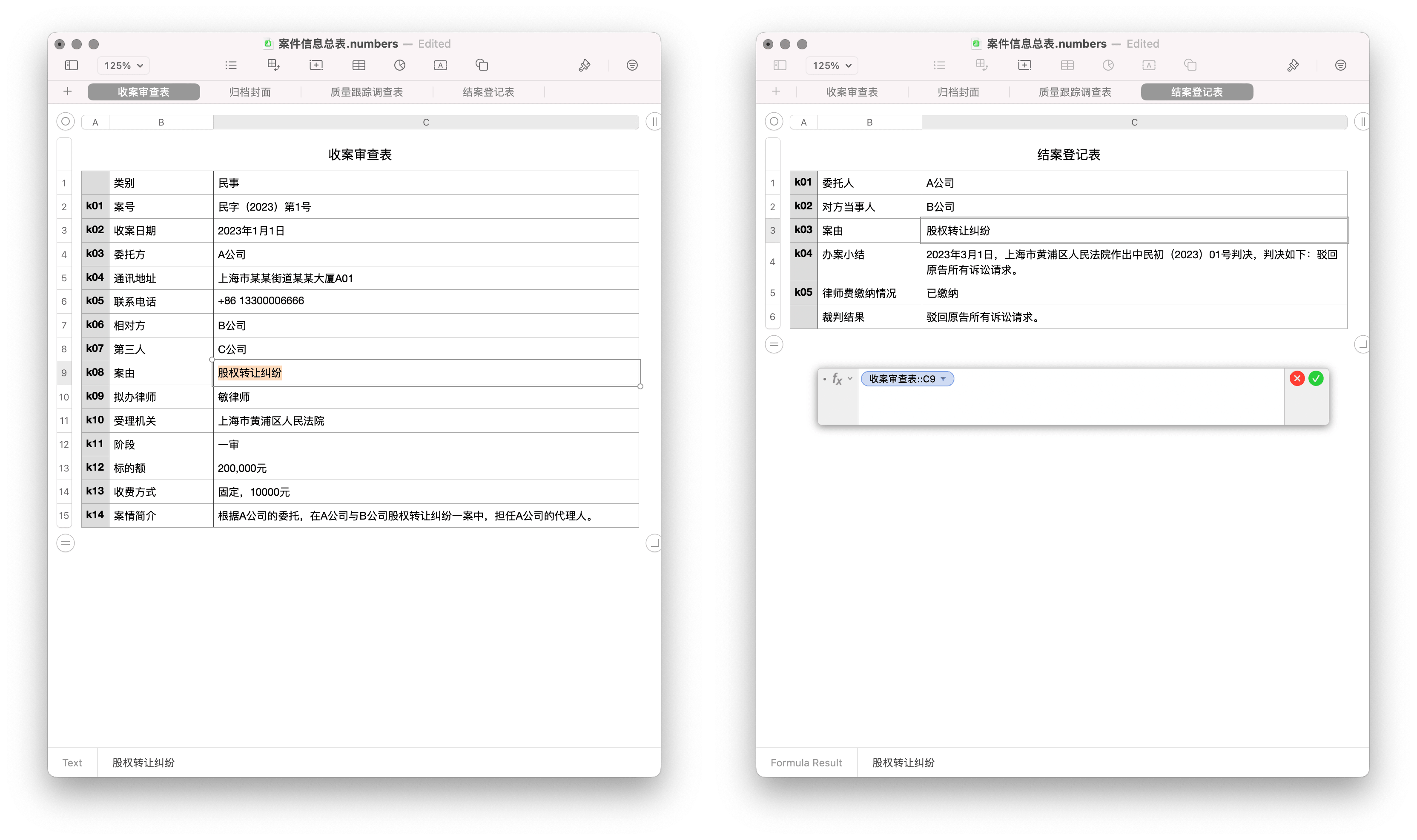The width and height of the screenshot is (1417, 840).
Task: Click insert pivot table icon in left window
Action: 273,65
